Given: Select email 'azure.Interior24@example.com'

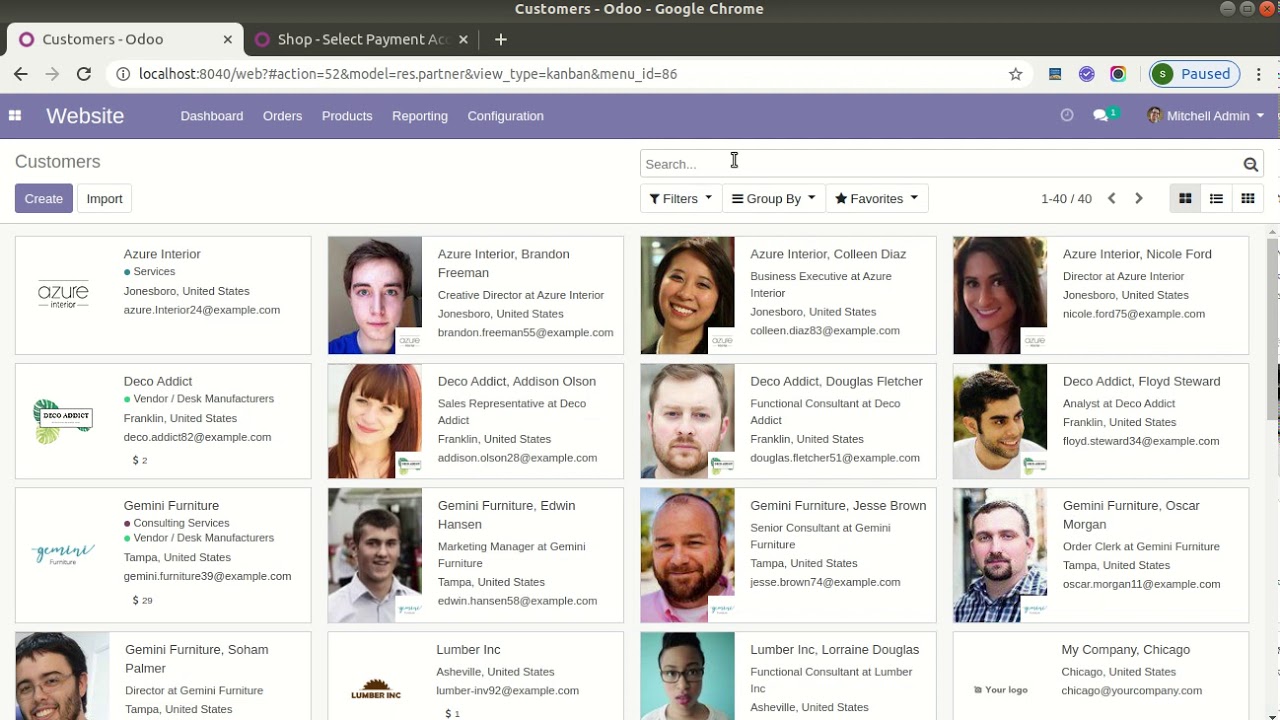Looking at the screenshot, I should pos(202,310).
